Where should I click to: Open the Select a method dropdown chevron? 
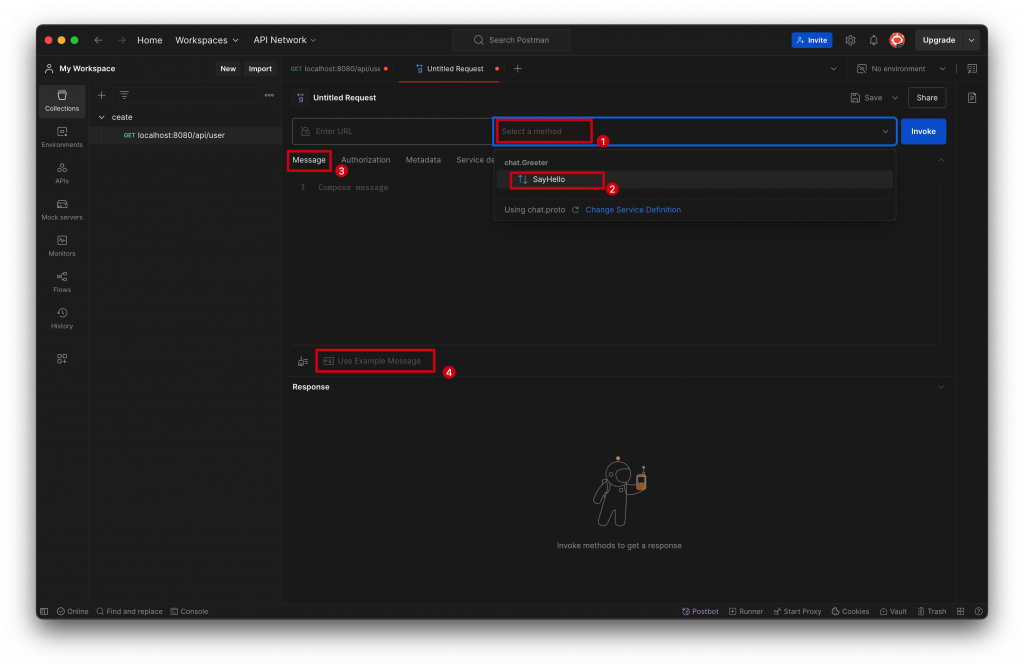(x=885, y=131)
